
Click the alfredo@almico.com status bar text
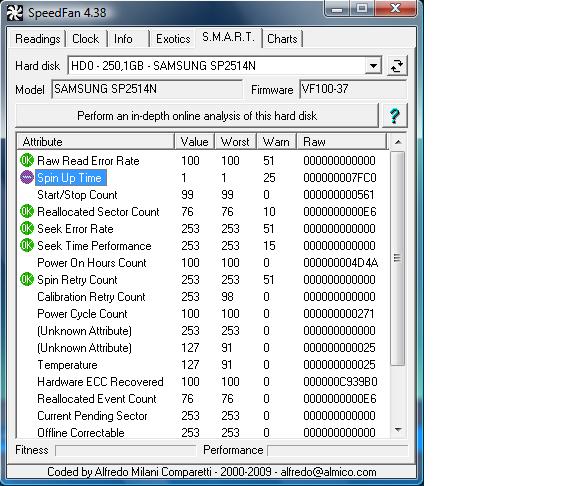328,472
